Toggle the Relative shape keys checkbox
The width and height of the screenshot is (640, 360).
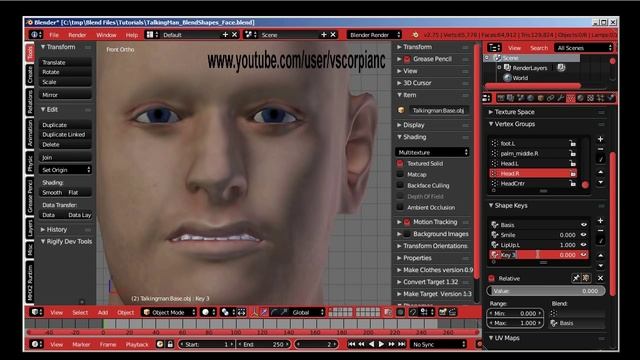pos(492,278)
